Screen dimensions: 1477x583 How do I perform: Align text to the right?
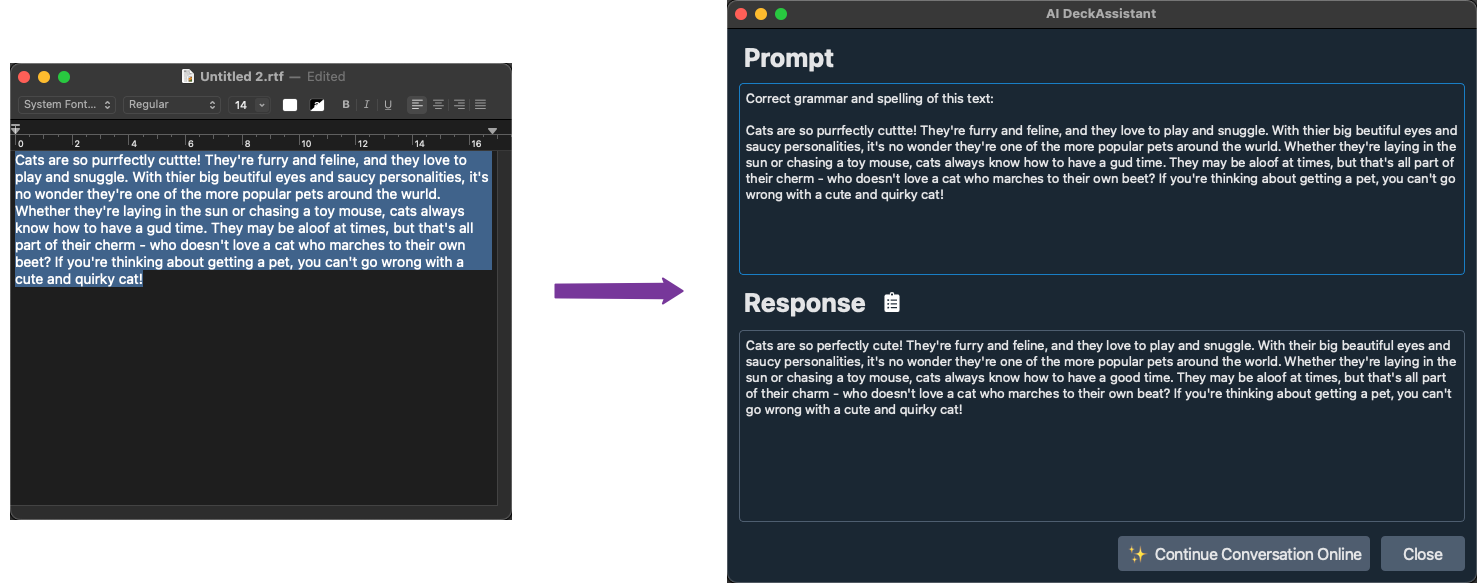(459, 105)
